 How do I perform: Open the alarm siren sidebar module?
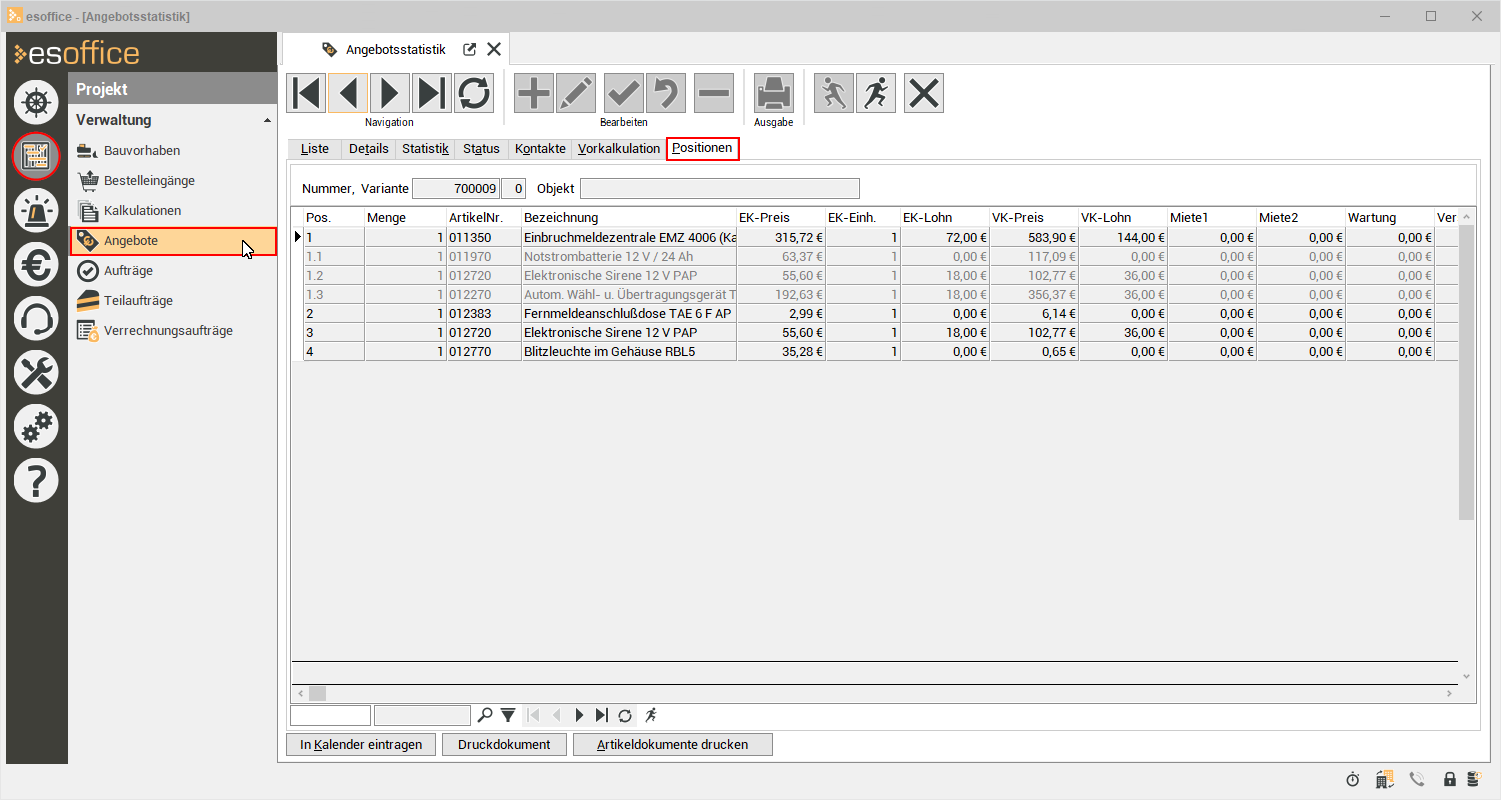pyautogui.click(x=36, y=210)
